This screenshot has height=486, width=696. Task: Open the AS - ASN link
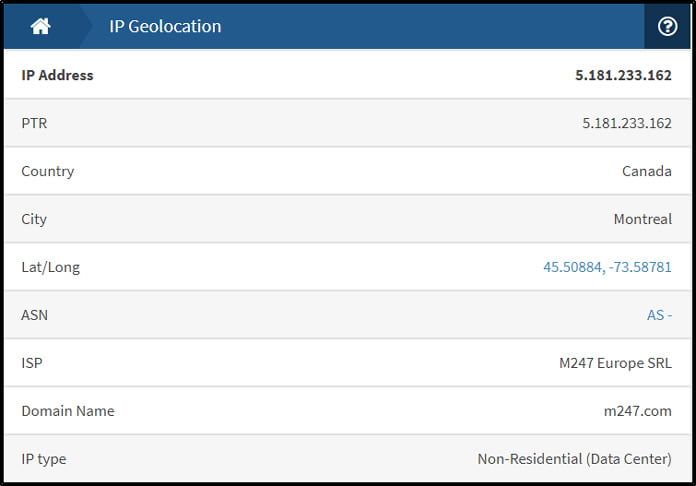click(659, 315)
